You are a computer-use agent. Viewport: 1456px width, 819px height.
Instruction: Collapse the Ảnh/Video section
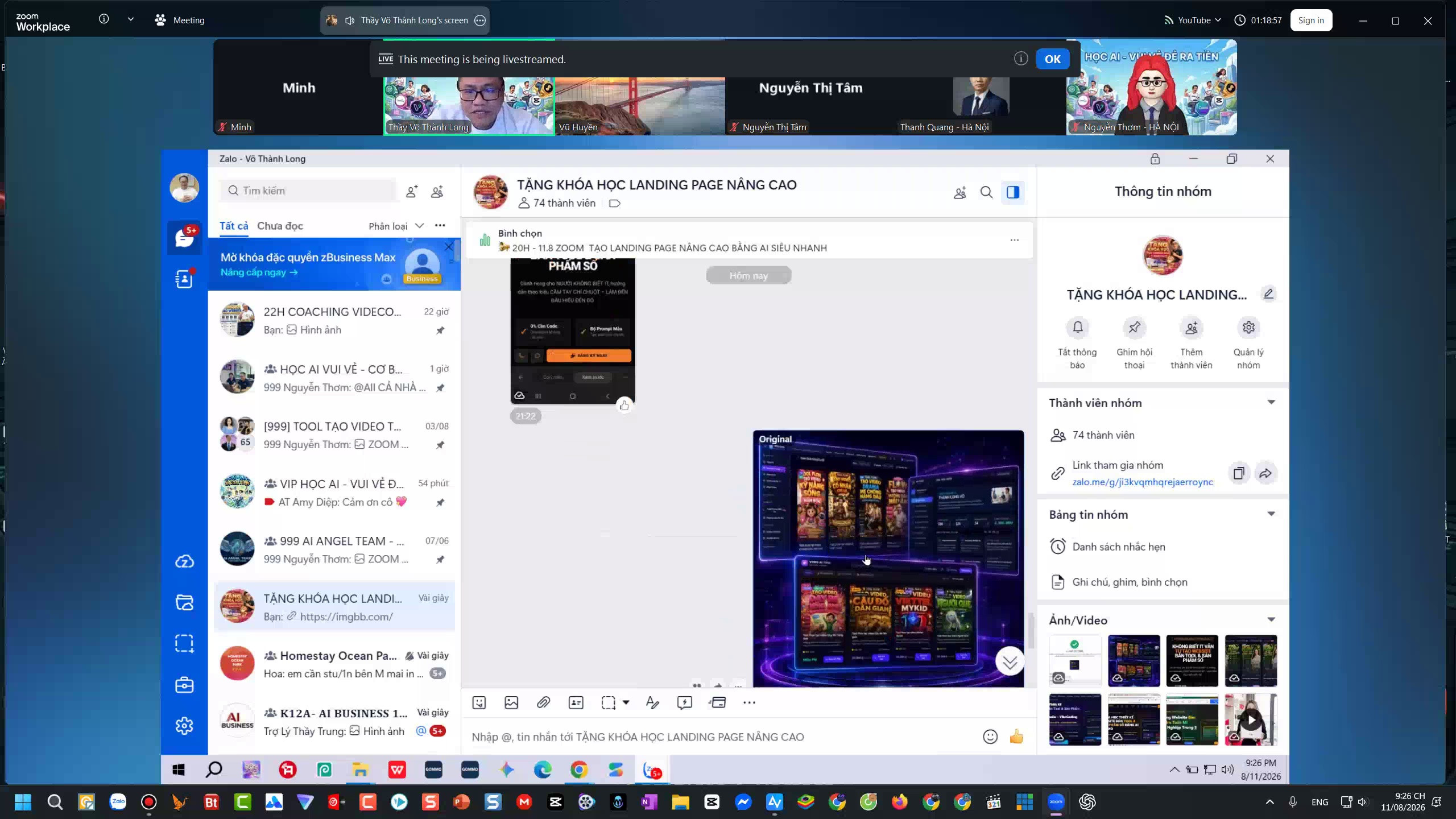coord(1271,620)
